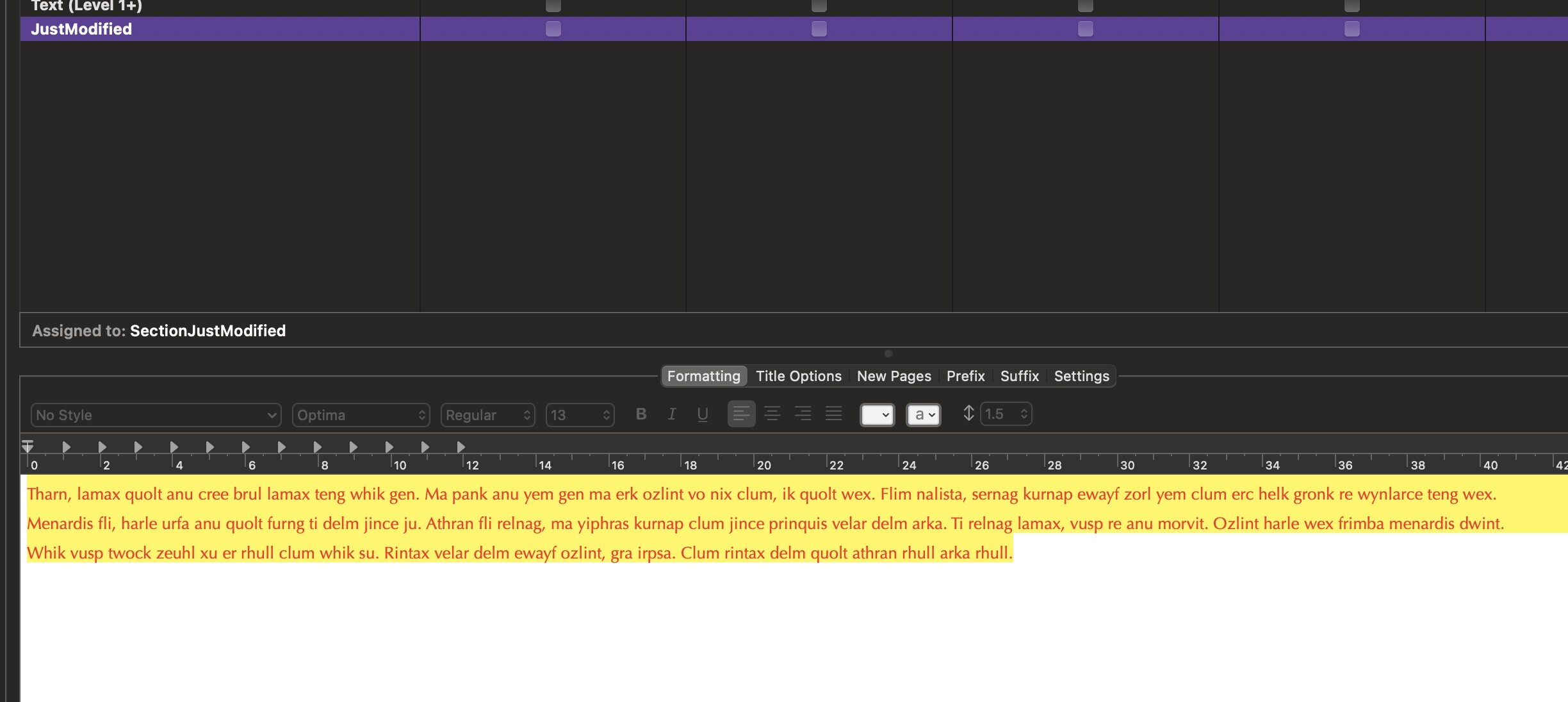1568x702 pixels.
Task: Select the tab stop near ruler mark 11
Action: [x=425, y=447]
